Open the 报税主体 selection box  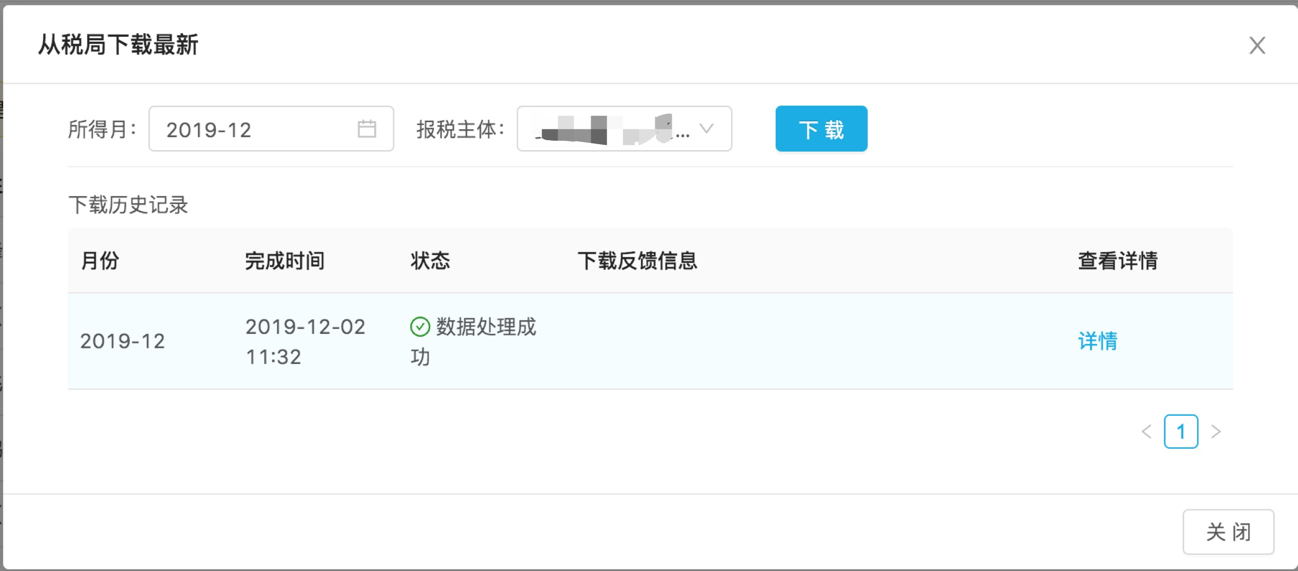click(x=624, y=129)
